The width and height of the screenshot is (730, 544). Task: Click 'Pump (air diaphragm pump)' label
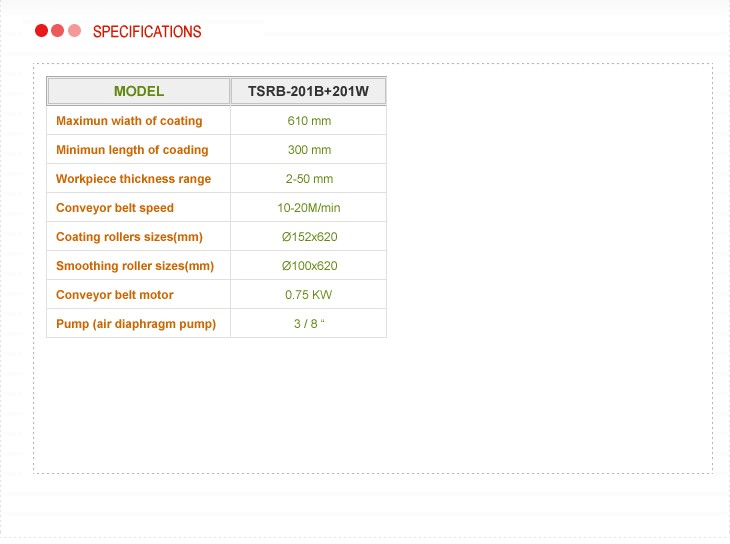136,324
